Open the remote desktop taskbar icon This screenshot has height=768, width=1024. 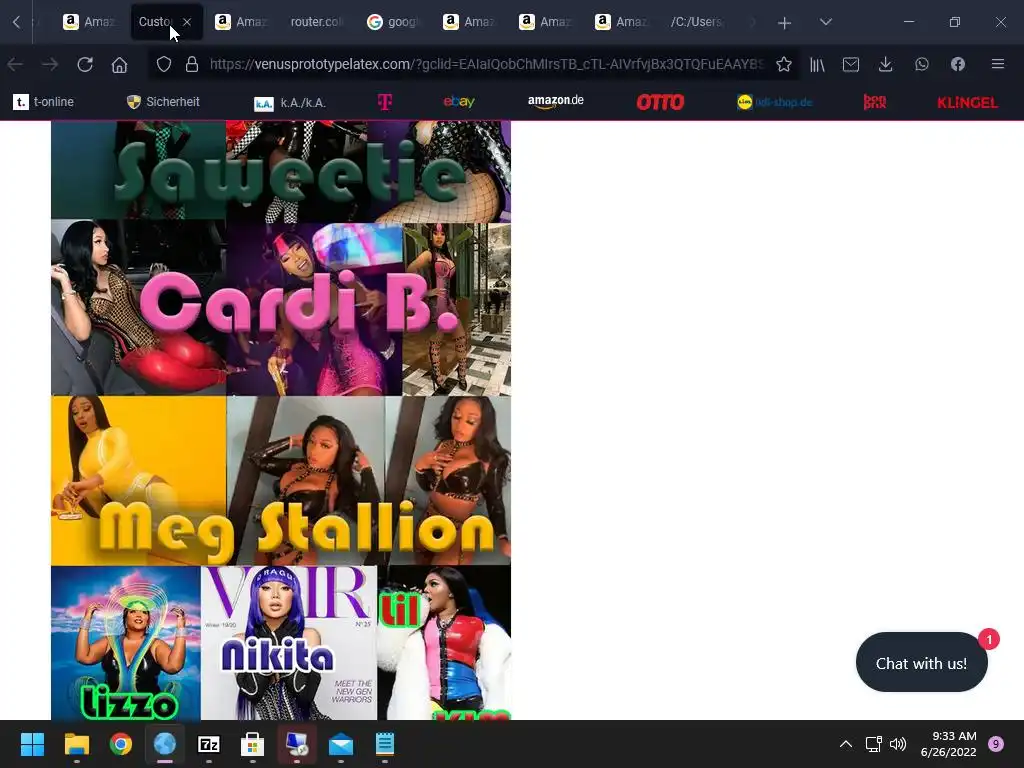(296, 744)
